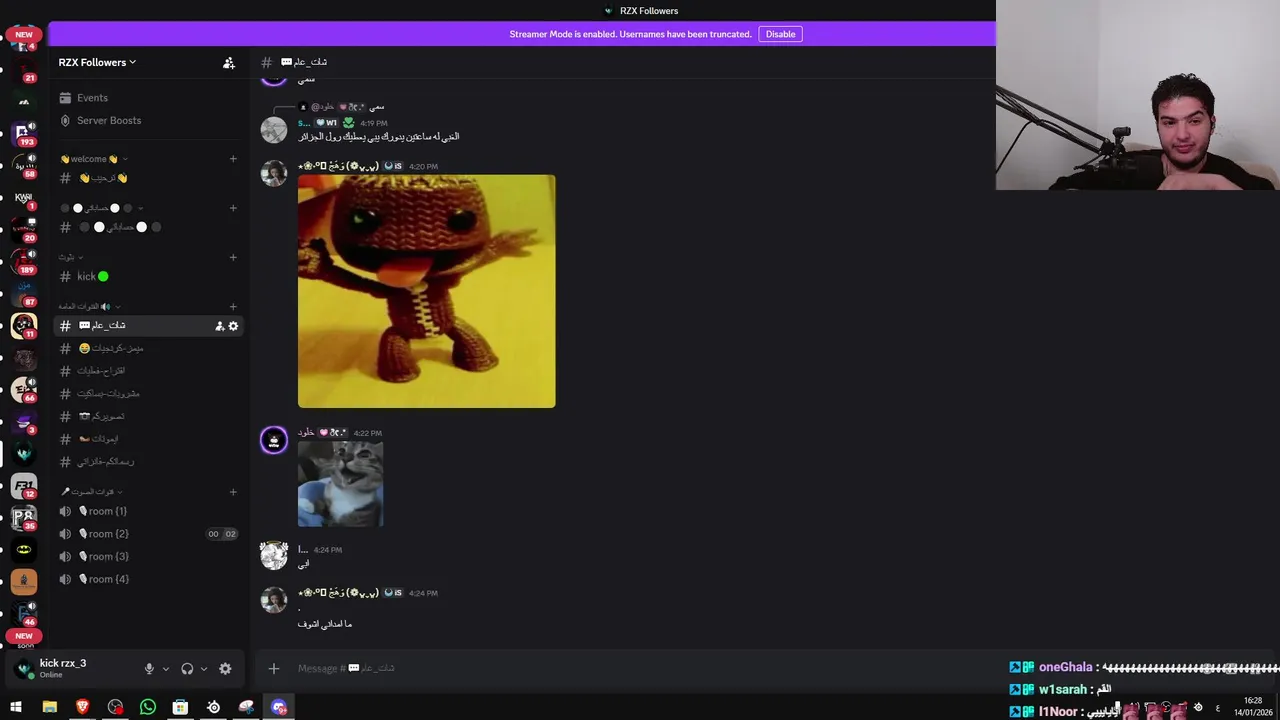Open Server Boosts
This screenshot has height=720, width=1280.
[x=109, y=121]
